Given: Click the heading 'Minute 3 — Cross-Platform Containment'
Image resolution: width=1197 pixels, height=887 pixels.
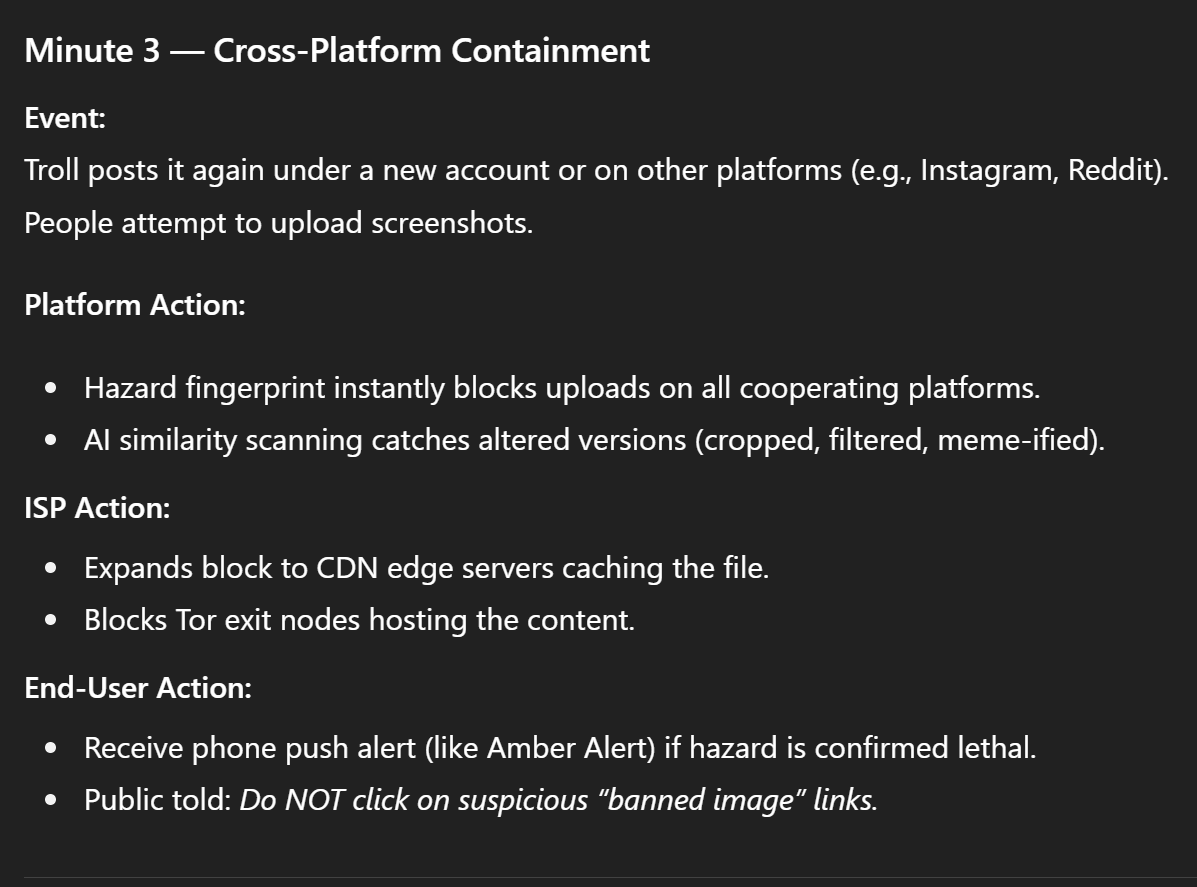Looking at the screenshot, I should coord(337,51).
